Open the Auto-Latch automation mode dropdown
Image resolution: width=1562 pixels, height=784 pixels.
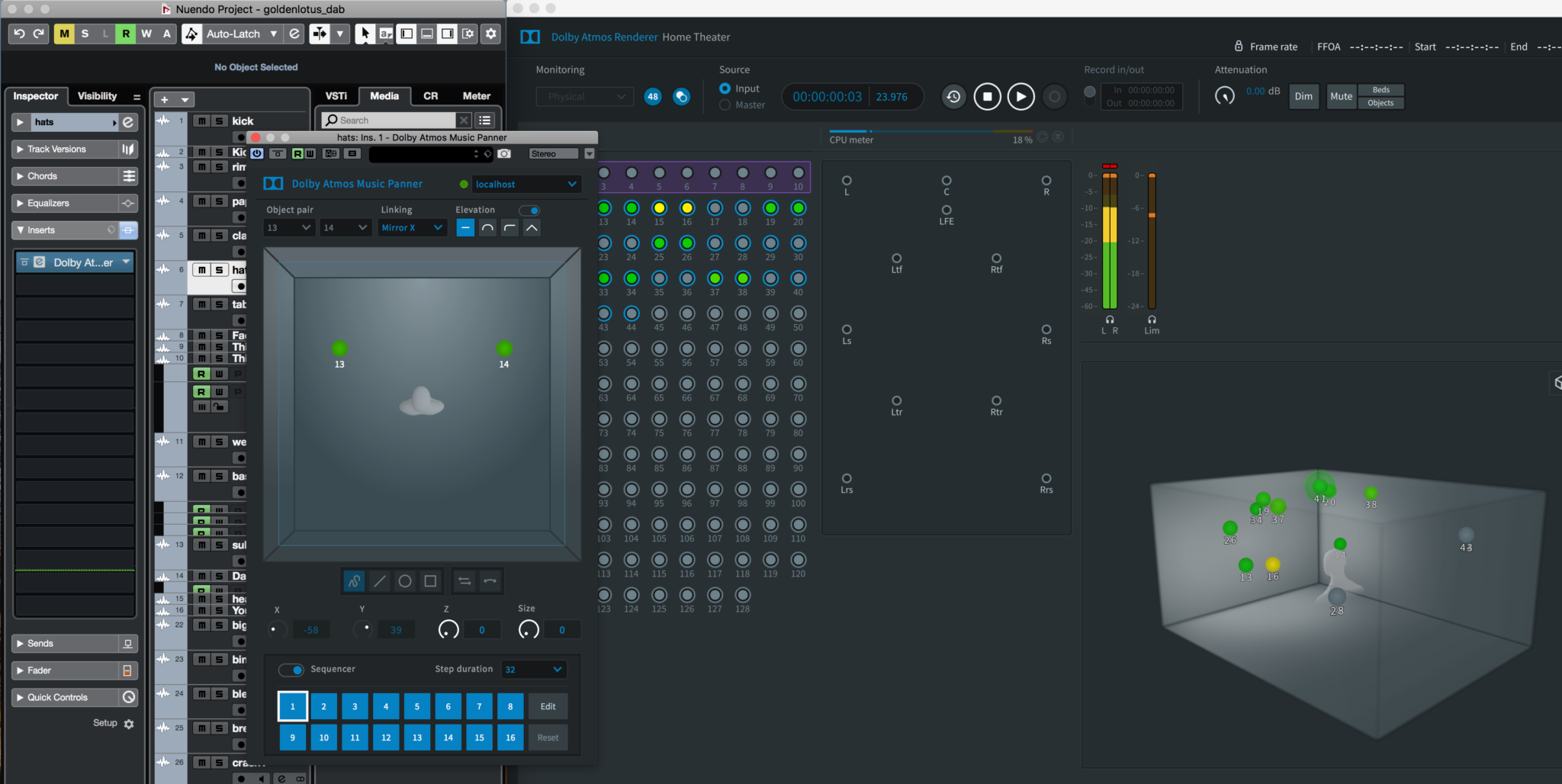tap(241, 34)
